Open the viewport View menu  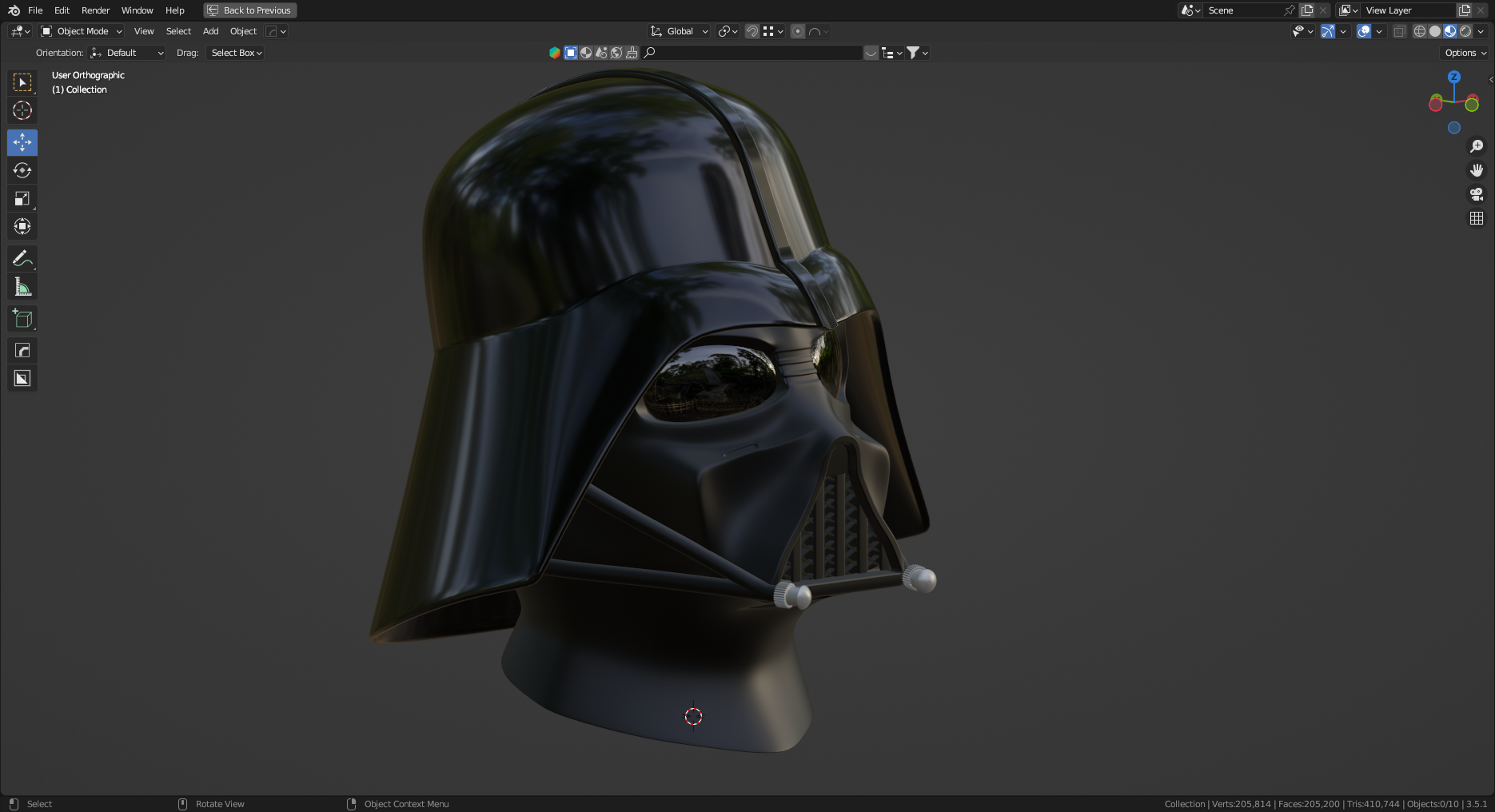(144, 31)
